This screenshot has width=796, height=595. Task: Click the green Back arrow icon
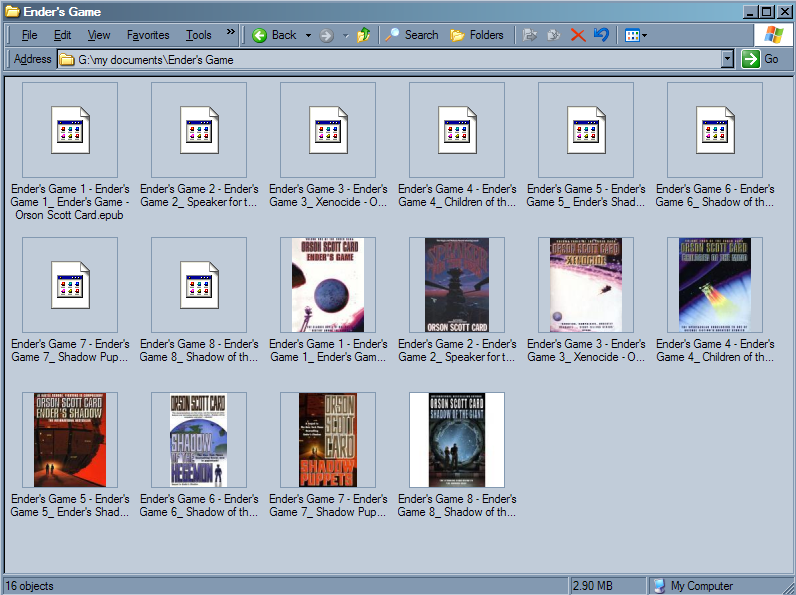click(259, 35)
